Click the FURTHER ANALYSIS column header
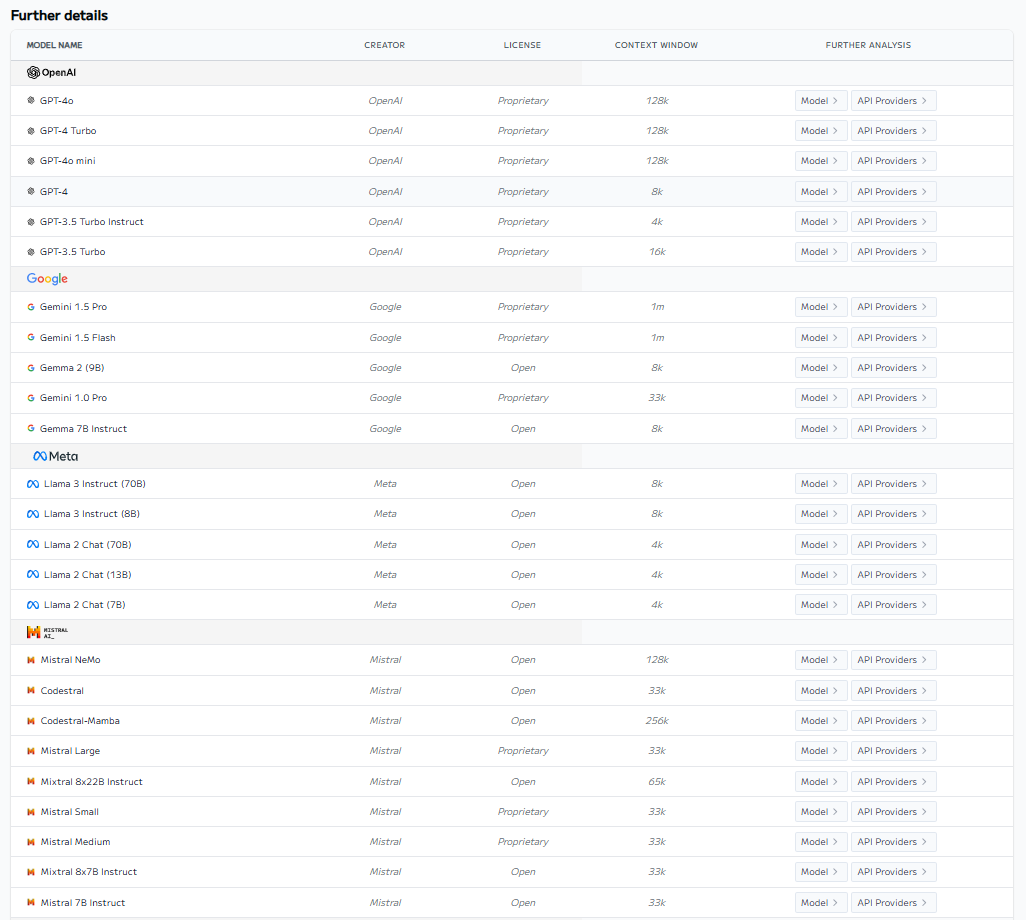This screenshot has width=1026, height=920. tap(868, 45)
